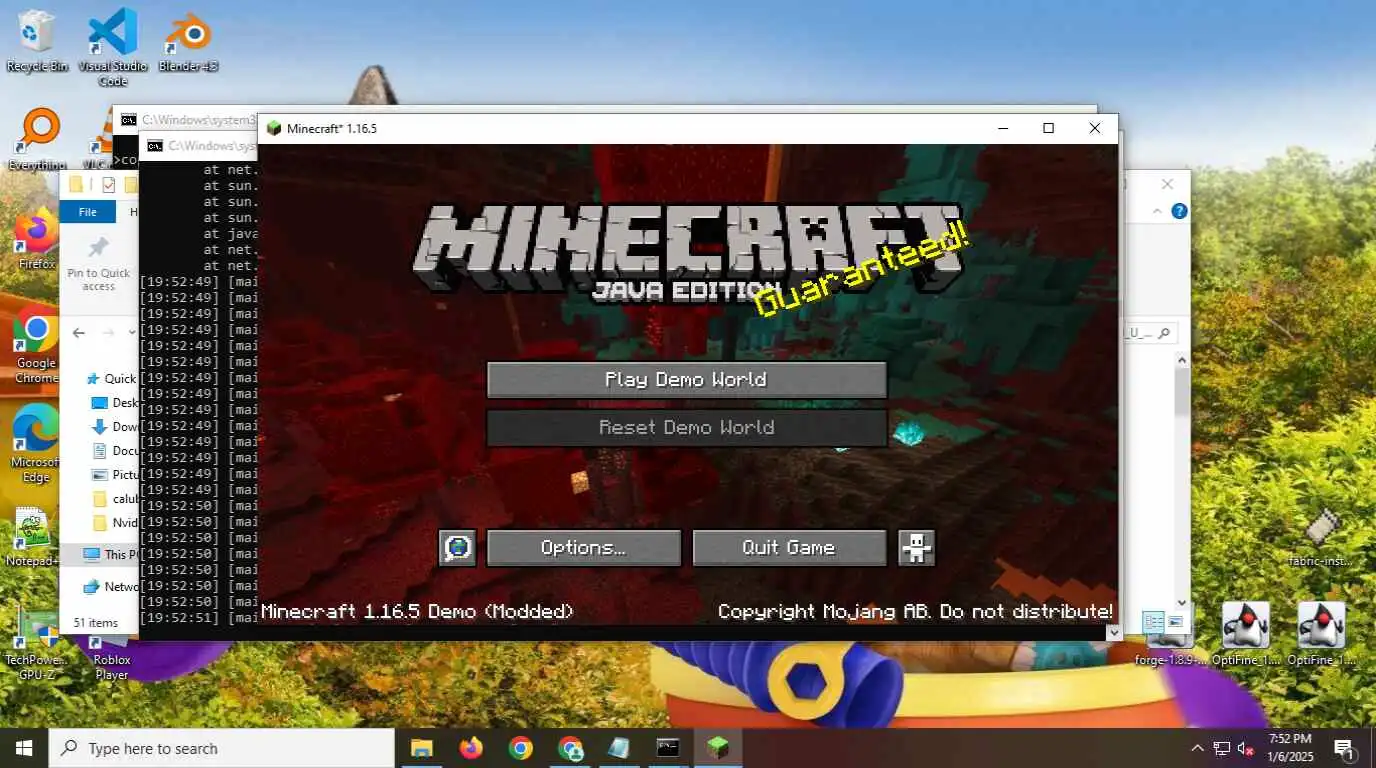Click Explorer scrollbar down arrow
Viewport: 1376px width, 768px height.
(x=1182, y=602)
